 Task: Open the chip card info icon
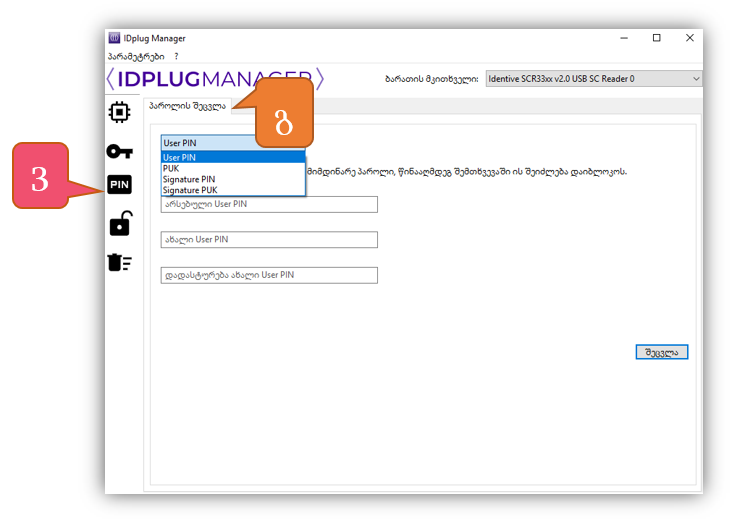point(119,112)
